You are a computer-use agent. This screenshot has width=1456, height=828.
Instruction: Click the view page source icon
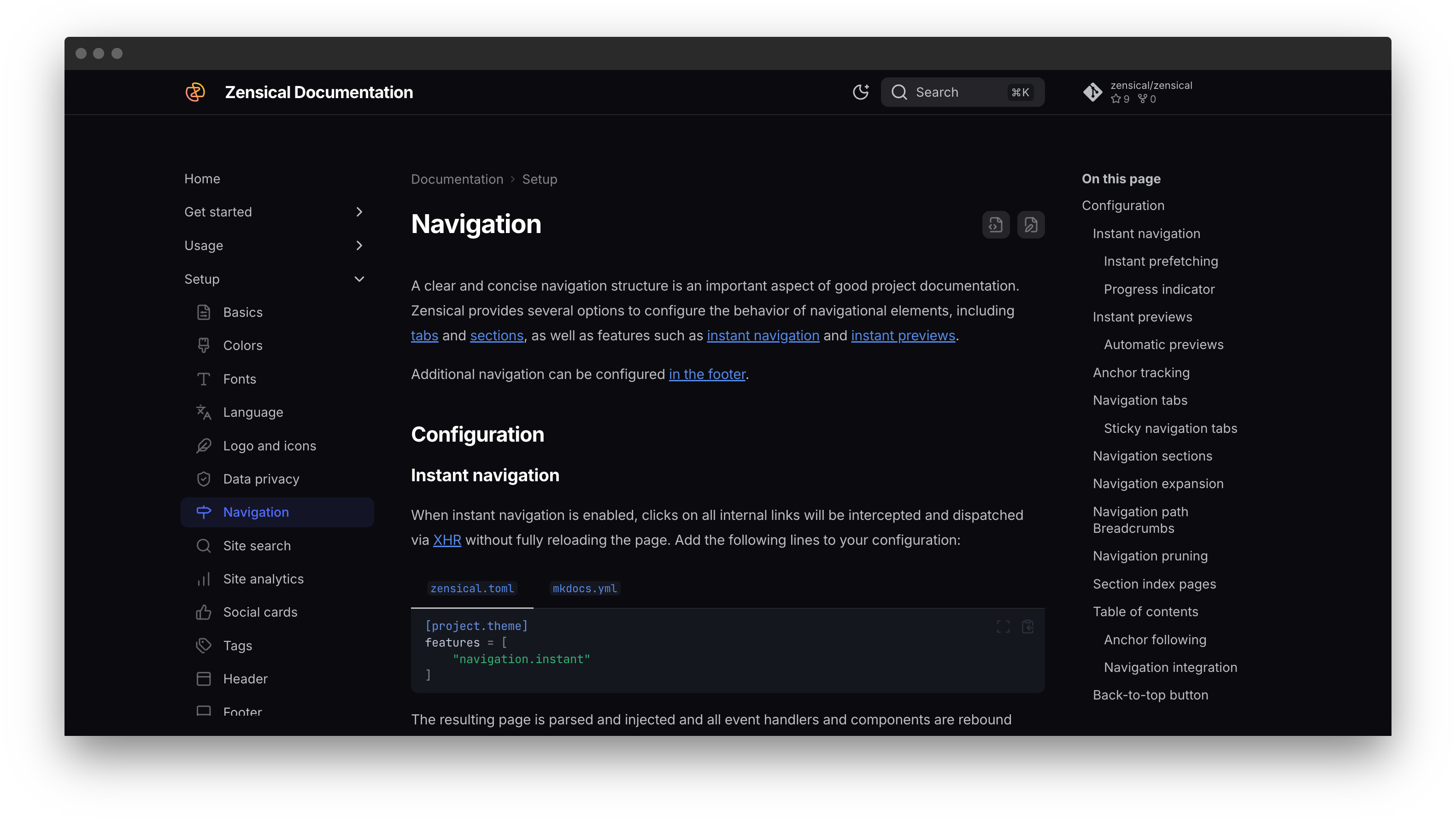pos(996,225)
